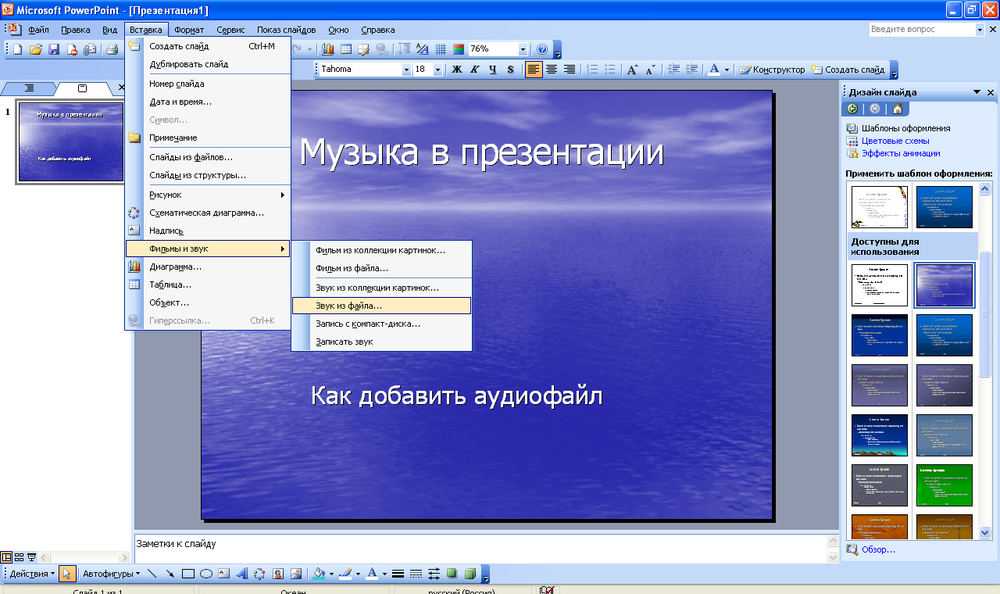1000x594 pixels.
Task: Click the bulleted list icon
Action: coord(610,70)
